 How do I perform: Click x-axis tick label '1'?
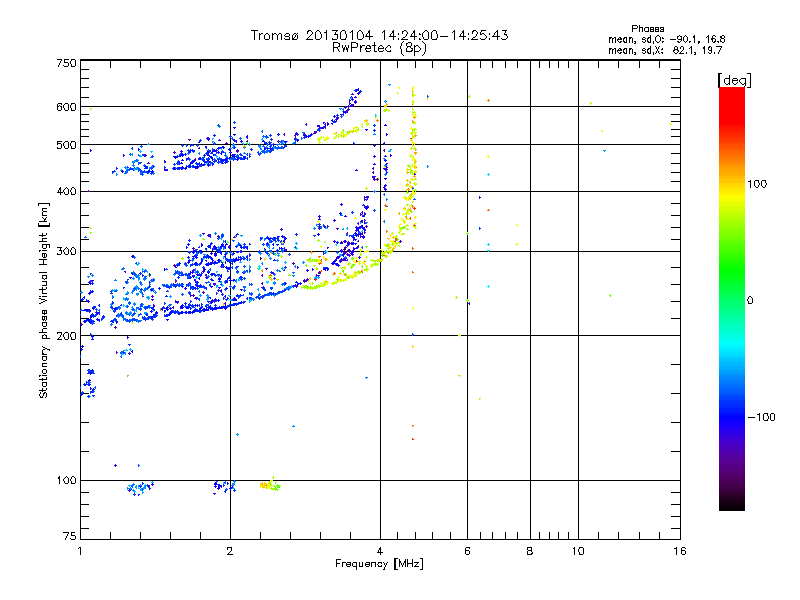(80, 551)
